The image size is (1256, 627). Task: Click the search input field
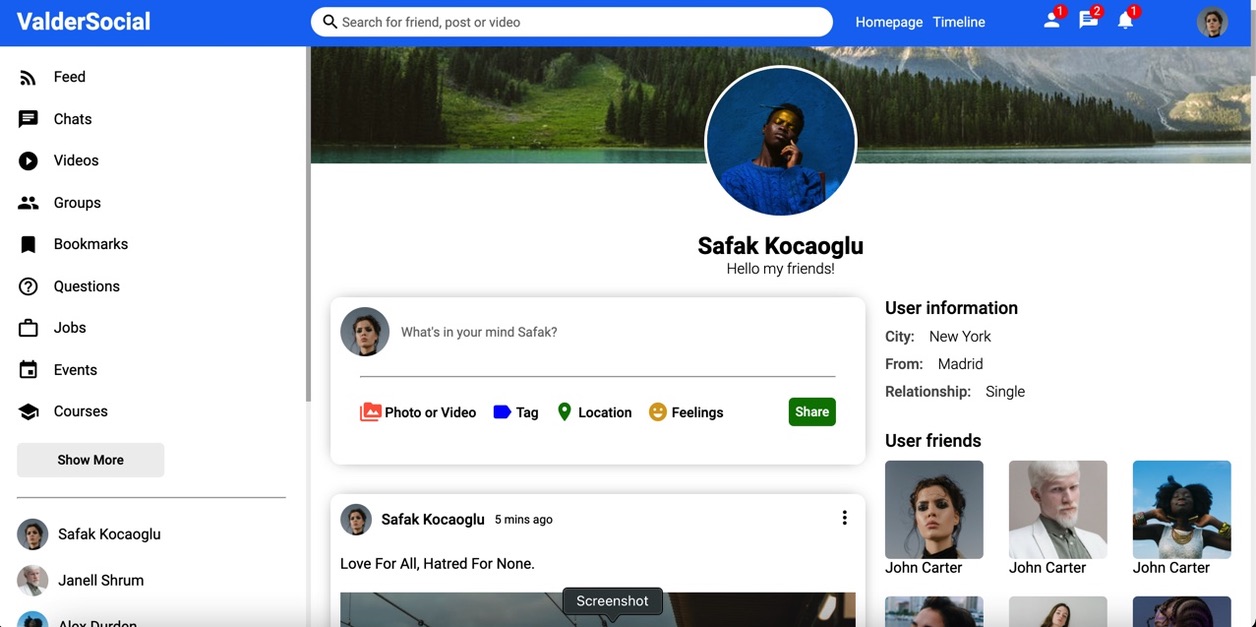point(580,22)
